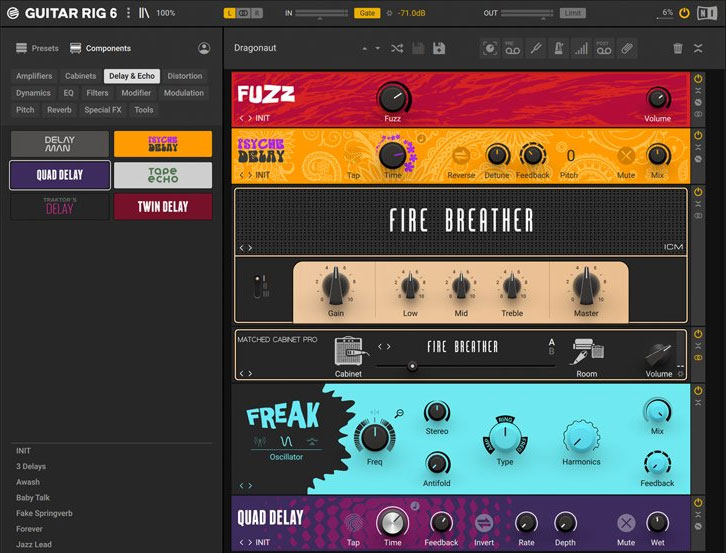Collapse the Fuzz module with its minimize icon

698,91
